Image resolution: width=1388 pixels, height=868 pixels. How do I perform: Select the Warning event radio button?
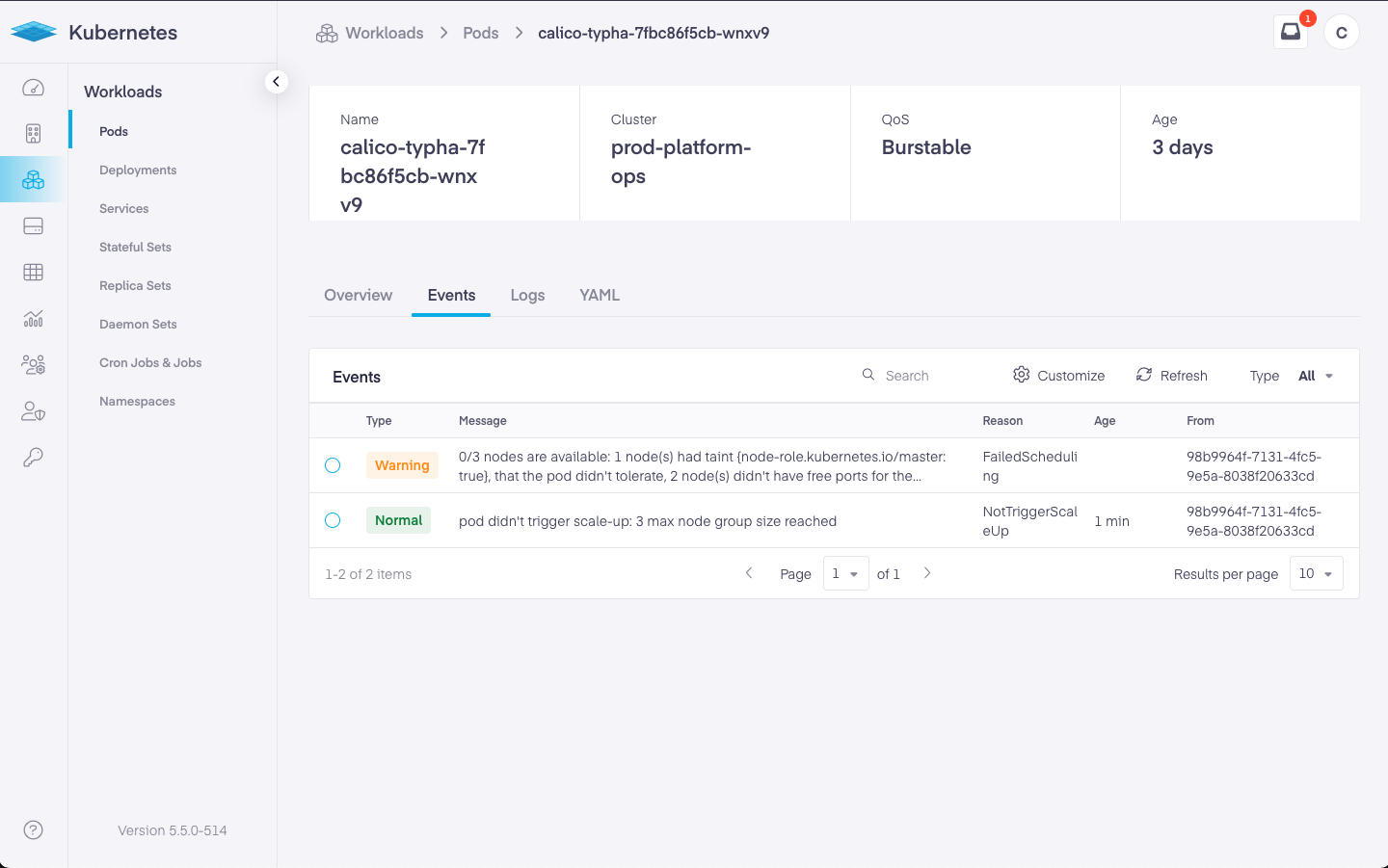(333, 465)
